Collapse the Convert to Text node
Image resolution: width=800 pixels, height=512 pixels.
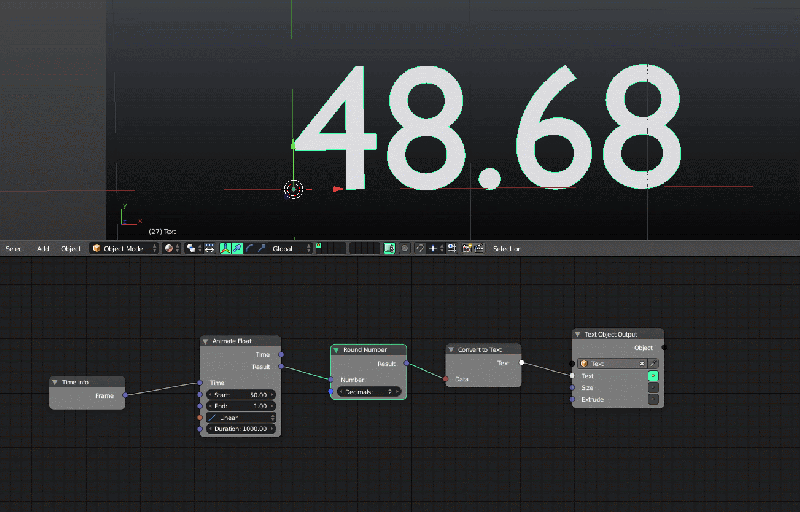click(451, 349)
